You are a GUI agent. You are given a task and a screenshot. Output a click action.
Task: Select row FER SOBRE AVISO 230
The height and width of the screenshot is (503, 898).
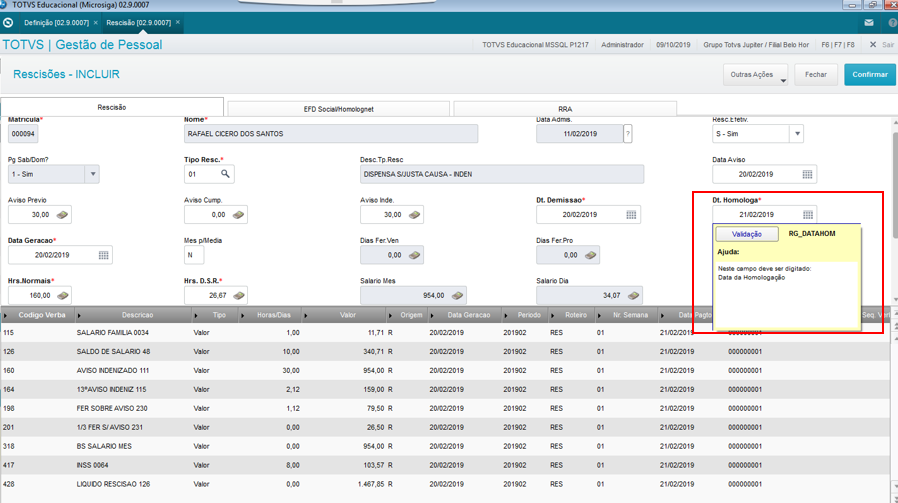pos(446,408)
